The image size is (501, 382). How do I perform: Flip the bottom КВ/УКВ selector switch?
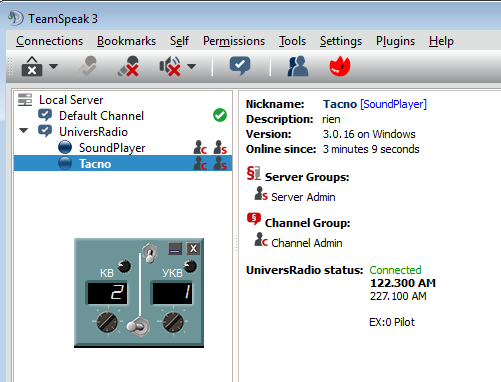click(138, 327)
